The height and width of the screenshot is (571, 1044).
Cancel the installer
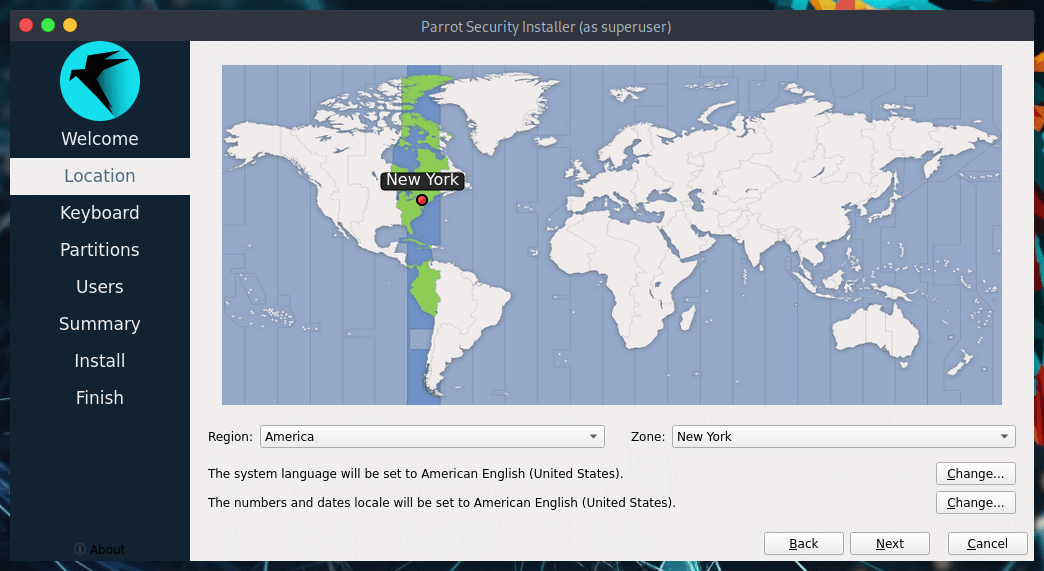tap(987, 544)
